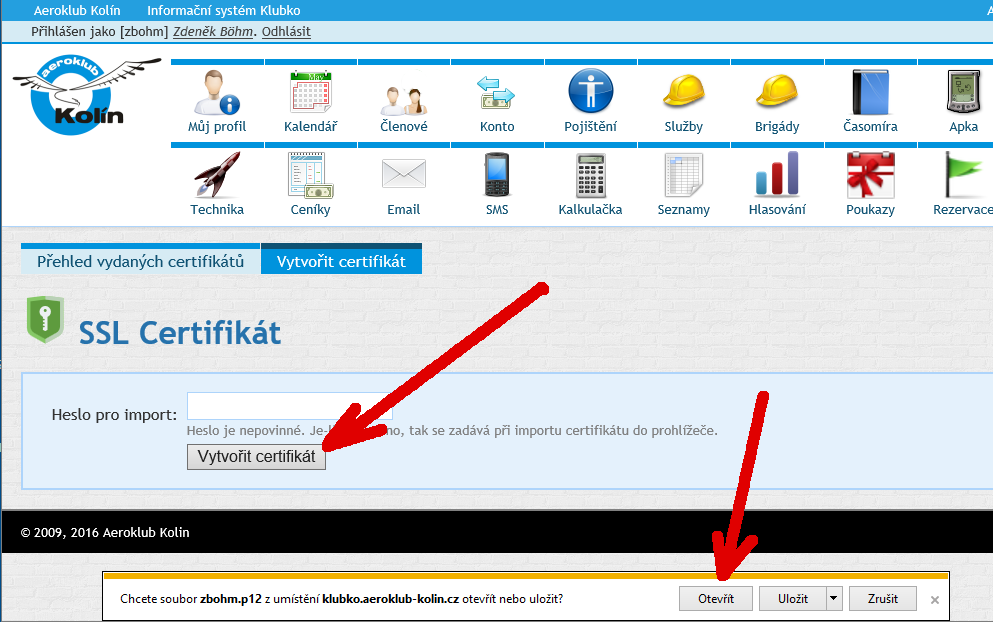993x622 pixels.
Task: Click the Odhlásit logout link
Action: pos(286,32)
